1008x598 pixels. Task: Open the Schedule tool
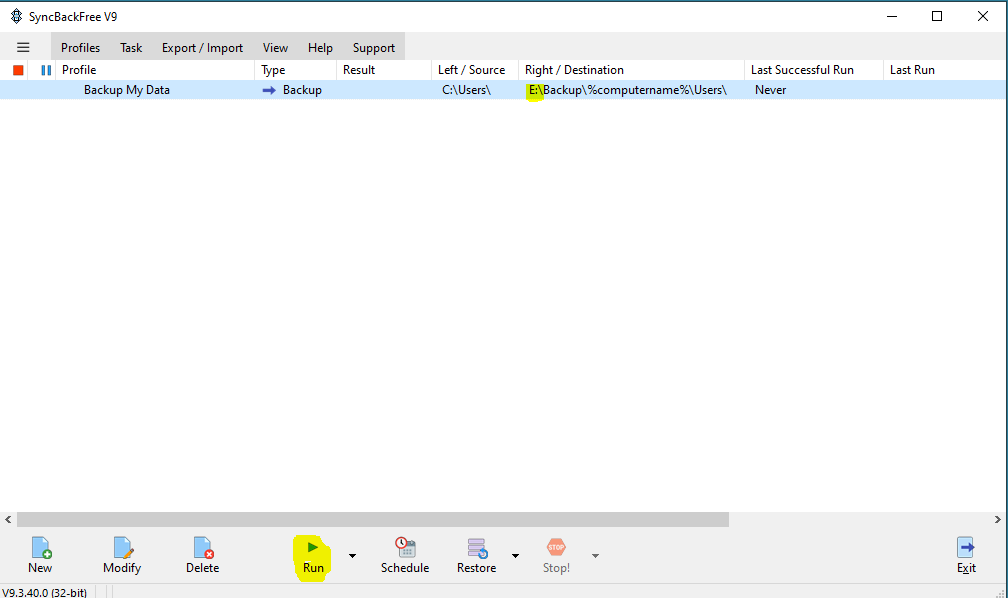(x=405, y=549)
